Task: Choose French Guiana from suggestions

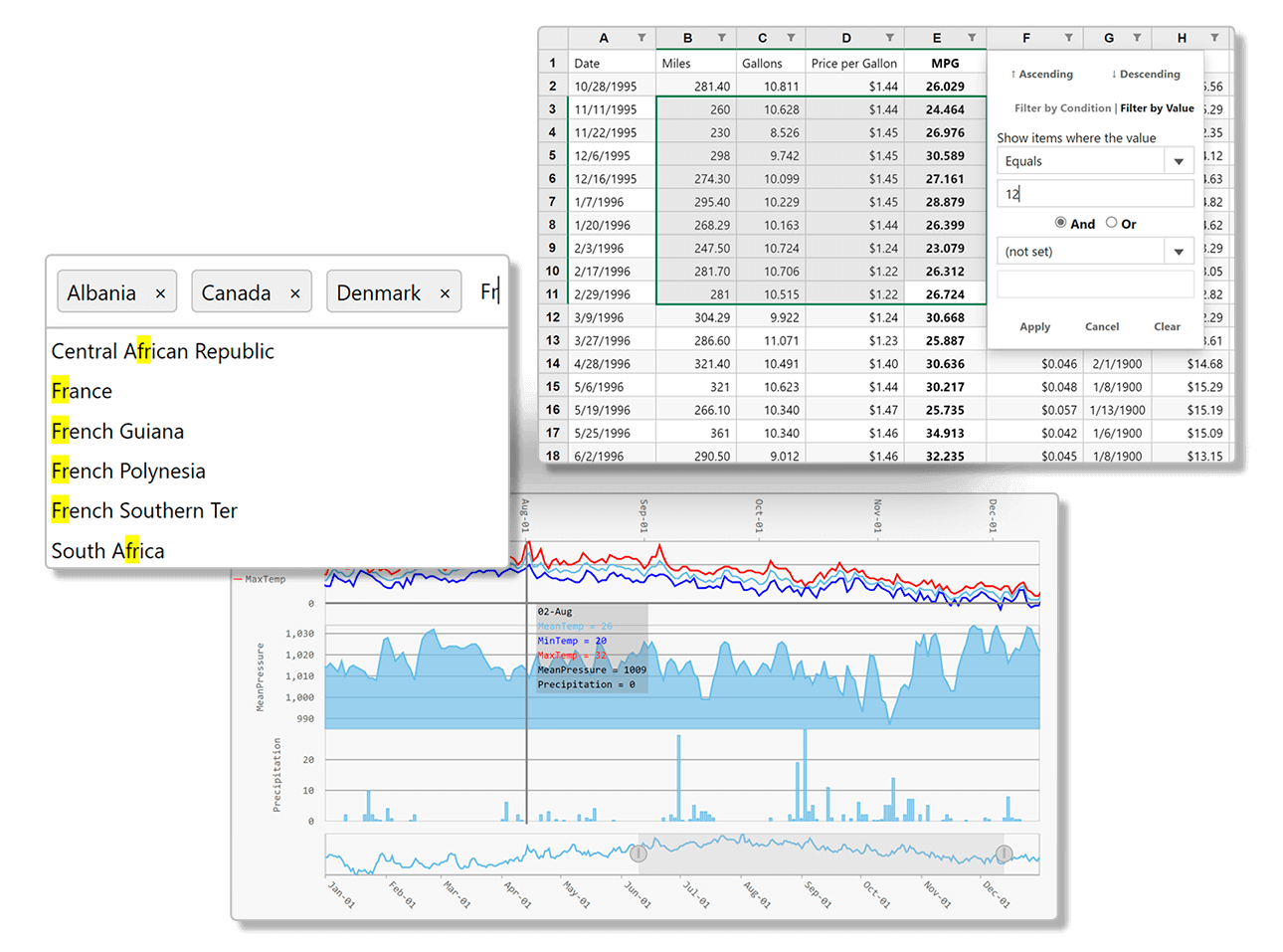Action: tap(117, 432)
